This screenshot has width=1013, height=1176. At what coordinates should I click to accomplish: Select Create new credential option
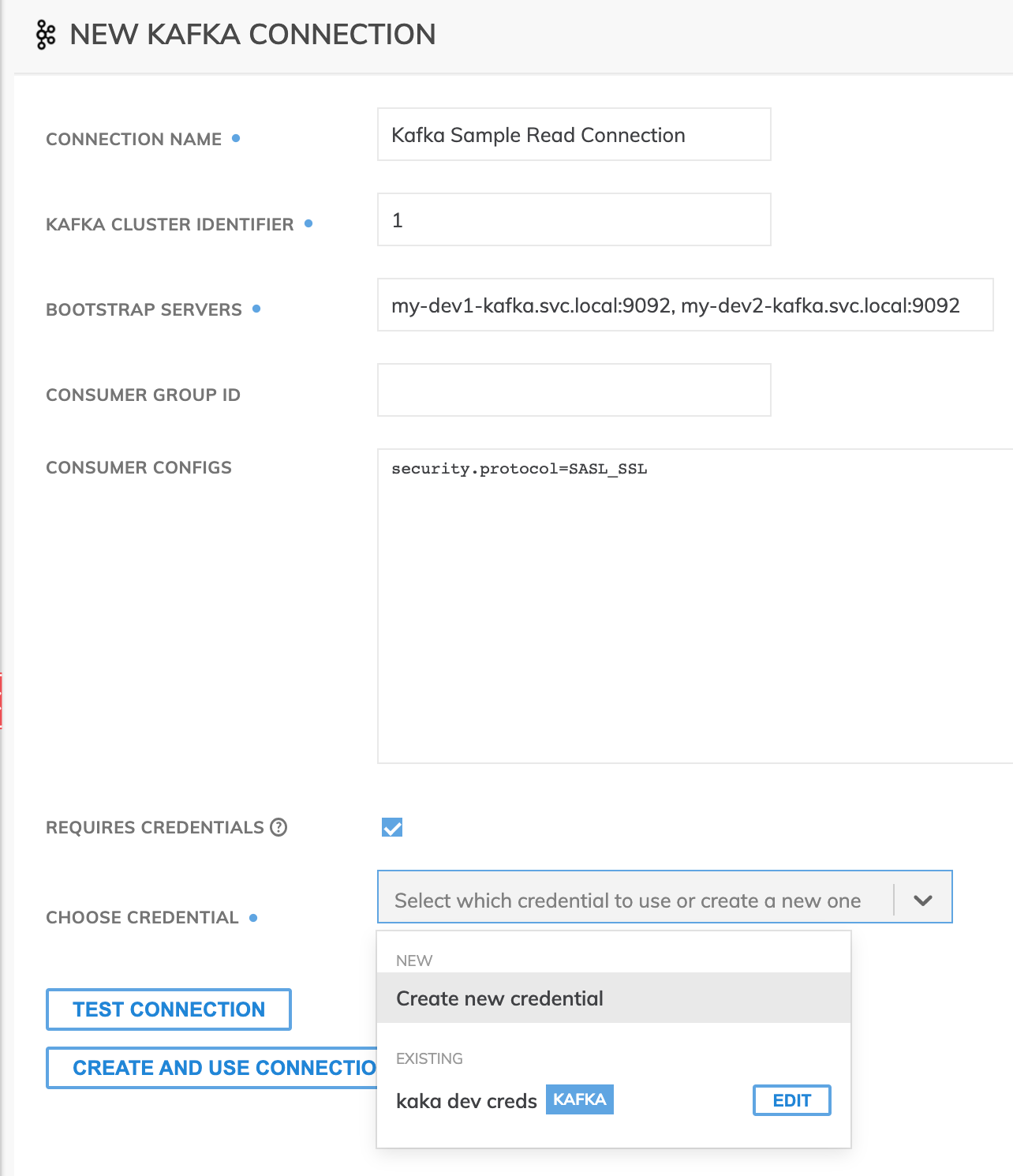[614, 998]
